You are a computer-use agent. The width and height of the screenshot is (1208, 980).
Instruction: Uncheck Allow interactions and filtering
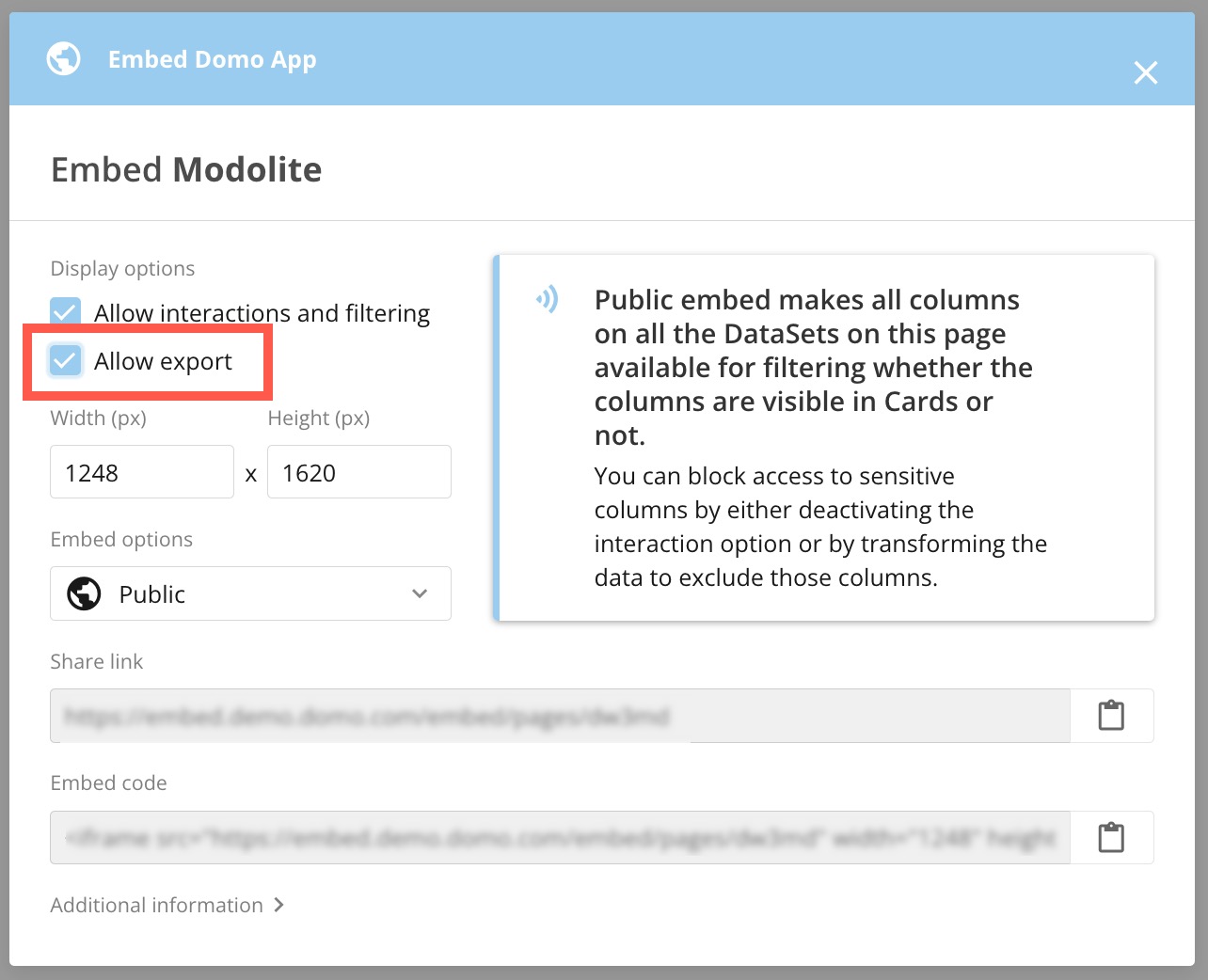66,311
